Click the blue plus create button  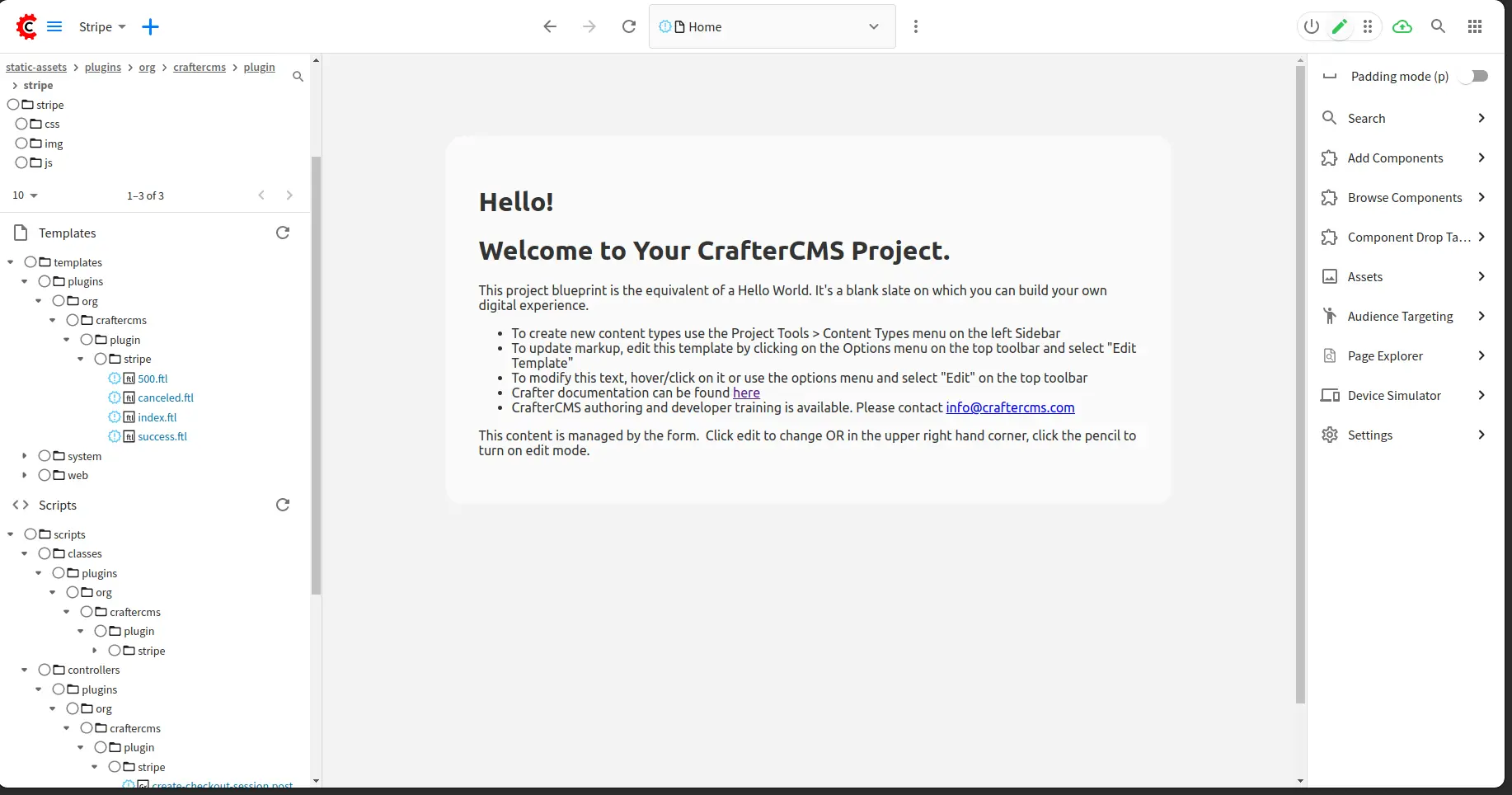[x=150, y=26]
